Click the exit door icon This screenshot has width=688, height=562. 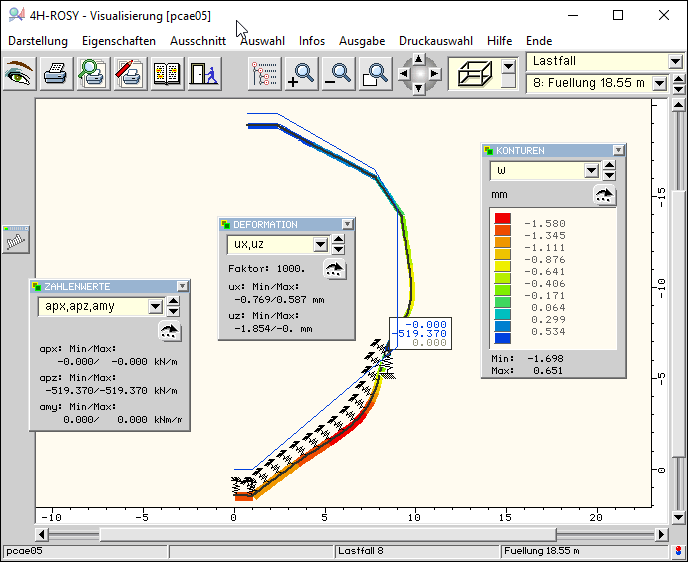coord(202,74)
